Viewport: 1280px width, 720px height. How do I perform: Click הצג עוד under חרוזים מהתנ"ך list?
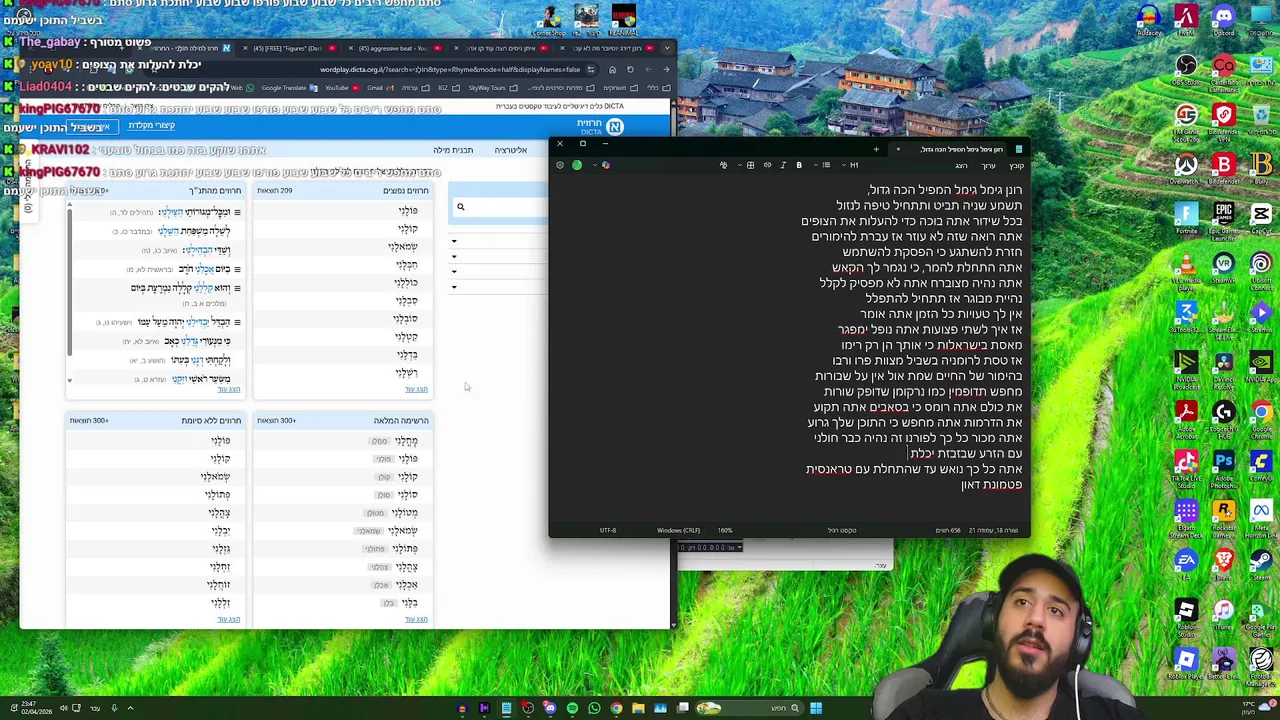point(229,389)
